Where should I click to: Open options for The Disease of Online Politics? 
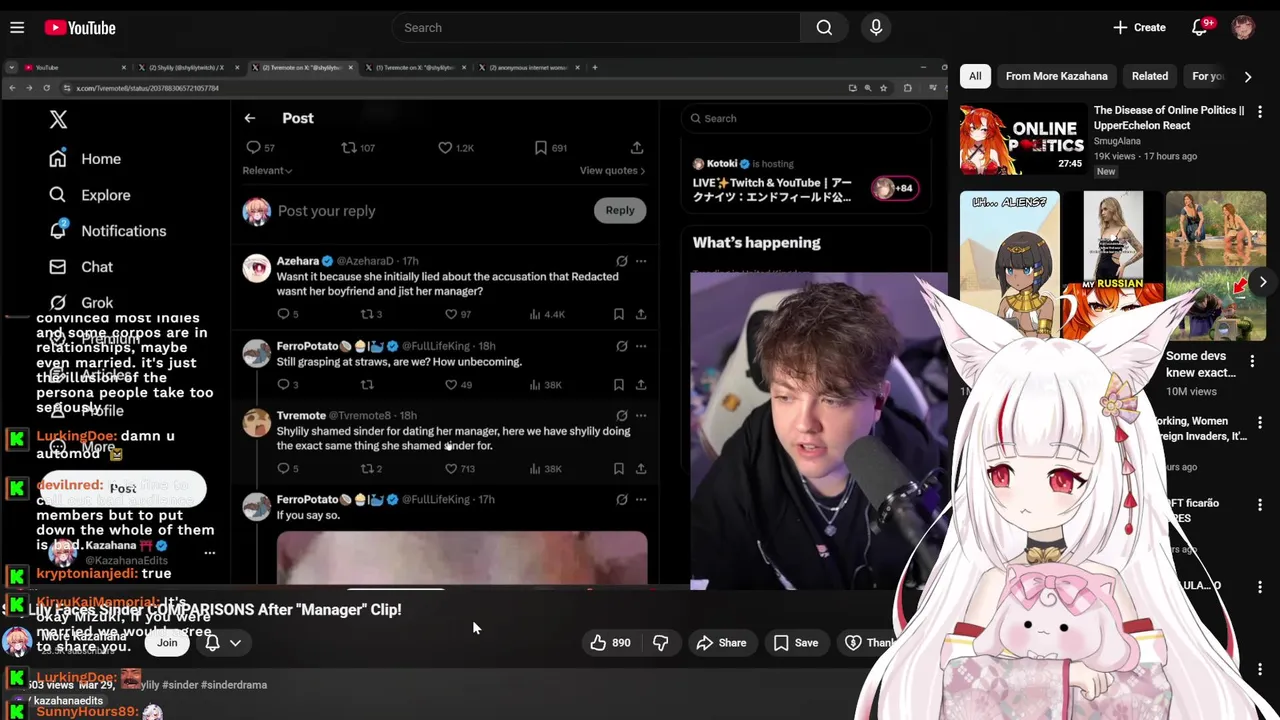click(1260, 112)
